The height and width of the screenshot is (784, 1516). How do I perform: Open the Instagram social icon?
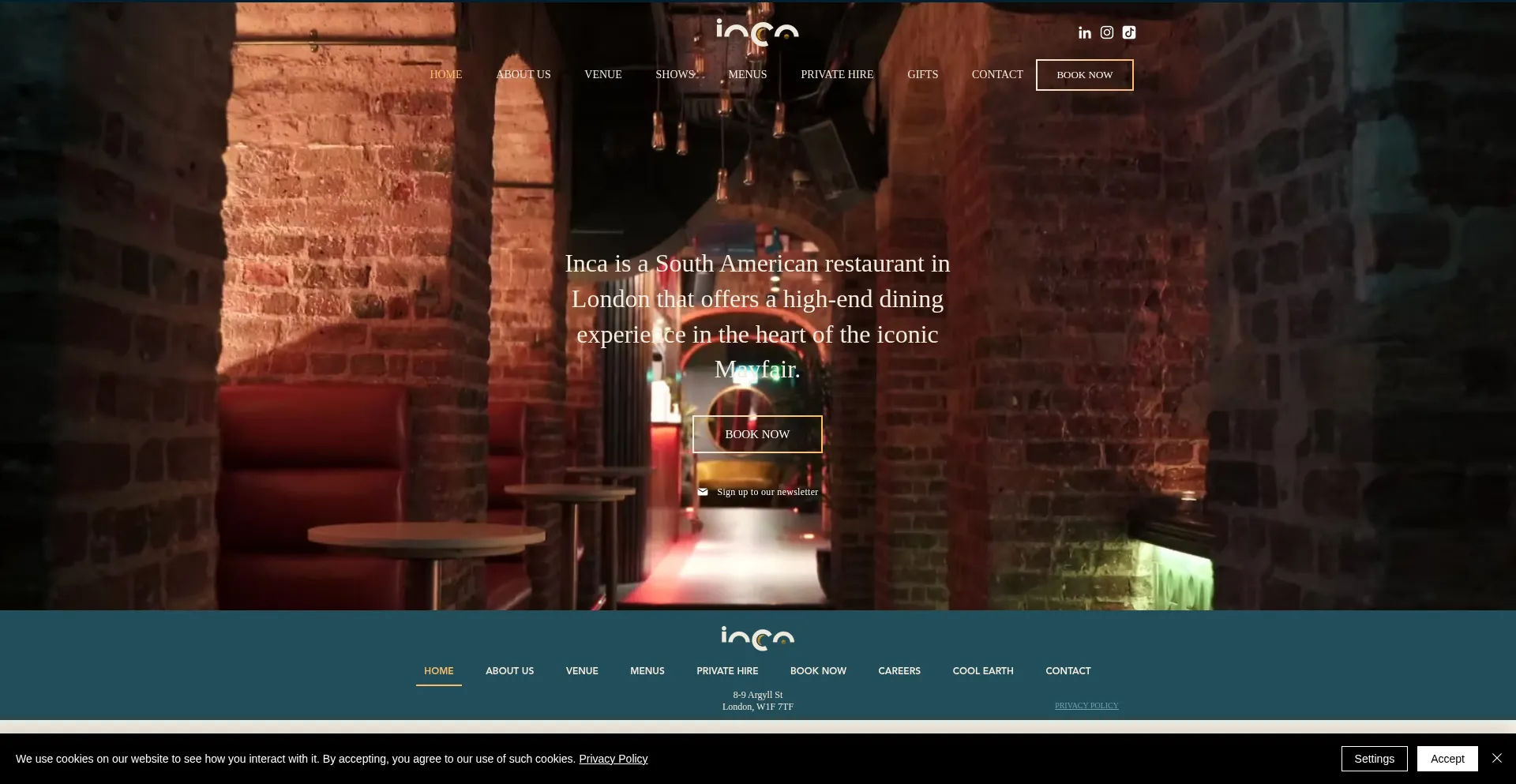(1107, 32)
